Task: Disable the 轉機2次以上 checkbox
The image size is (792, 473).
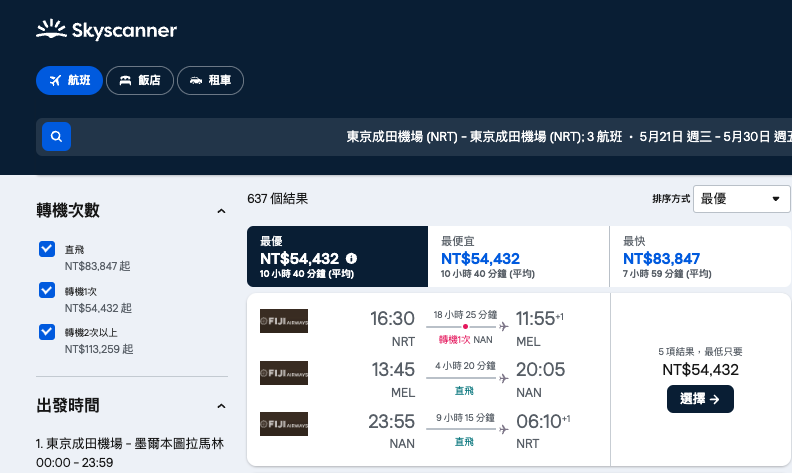Action: coord(47,331)
